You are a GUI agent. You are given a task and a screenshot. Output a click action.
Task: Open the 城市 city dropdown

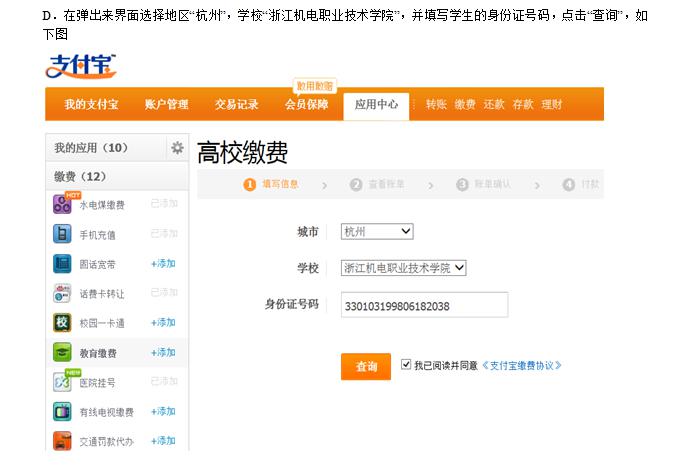point(376,231)
